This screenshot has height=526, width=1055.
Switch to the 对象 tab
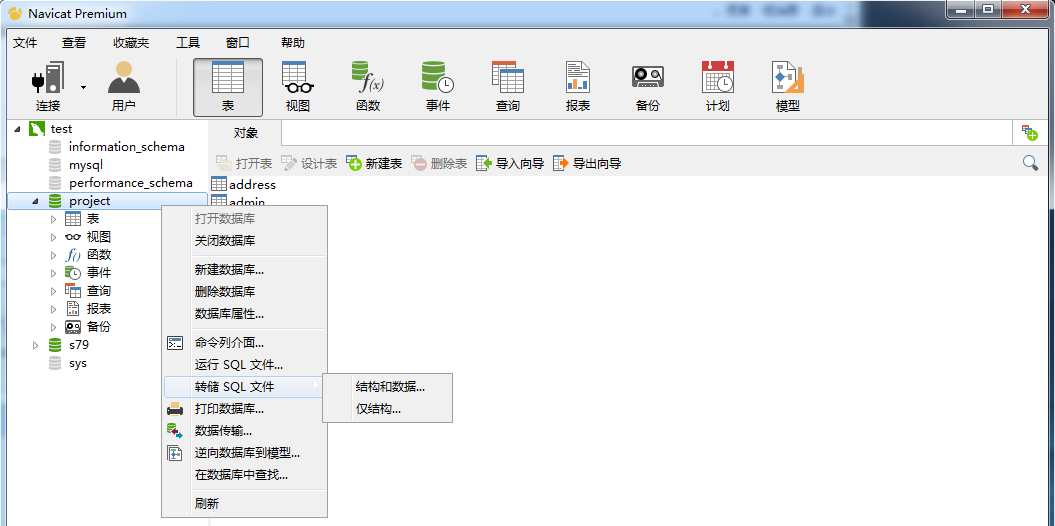tap(246, 133)
